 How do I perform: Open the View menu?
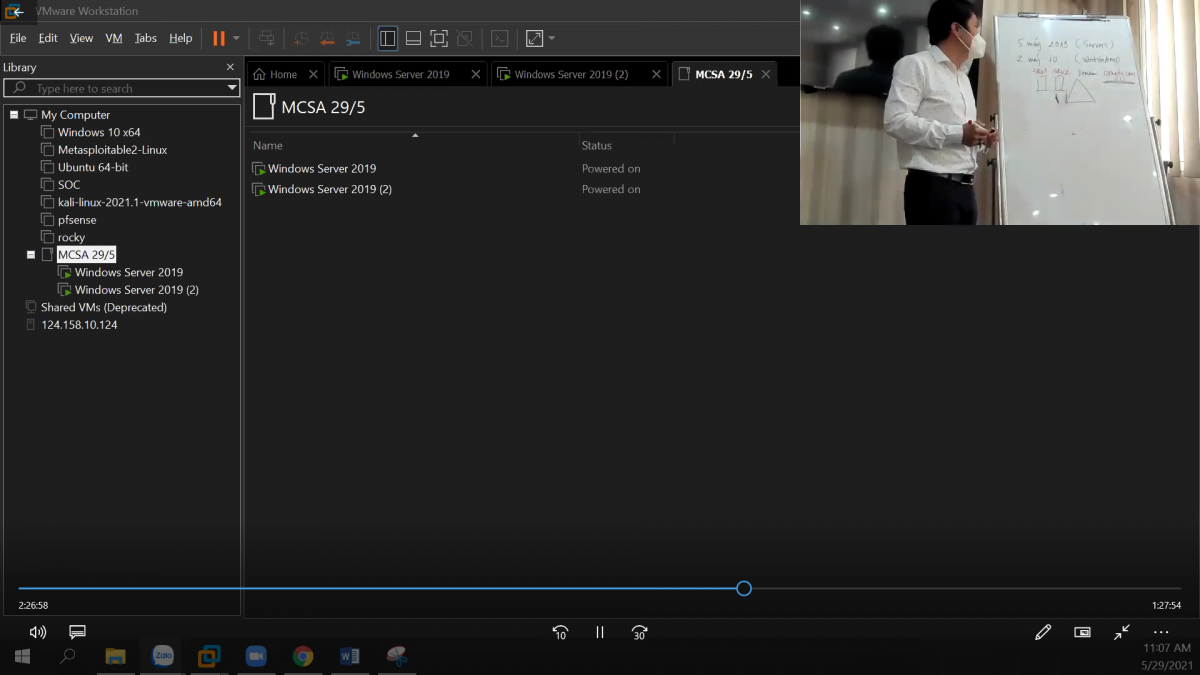point(81,38)
